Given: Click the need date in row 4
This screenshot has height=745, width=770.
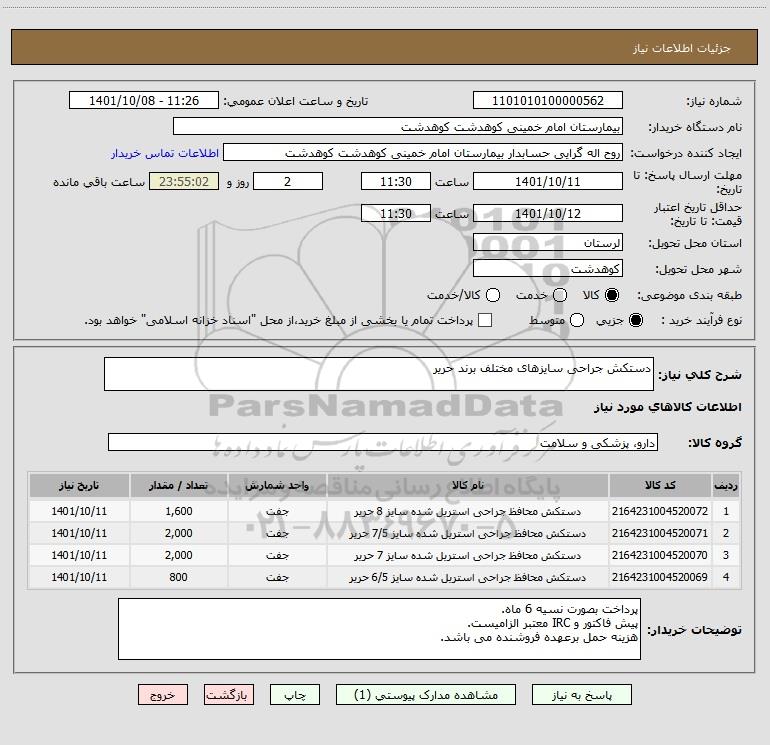Looking at the screenshot, I should coord(79,577).
